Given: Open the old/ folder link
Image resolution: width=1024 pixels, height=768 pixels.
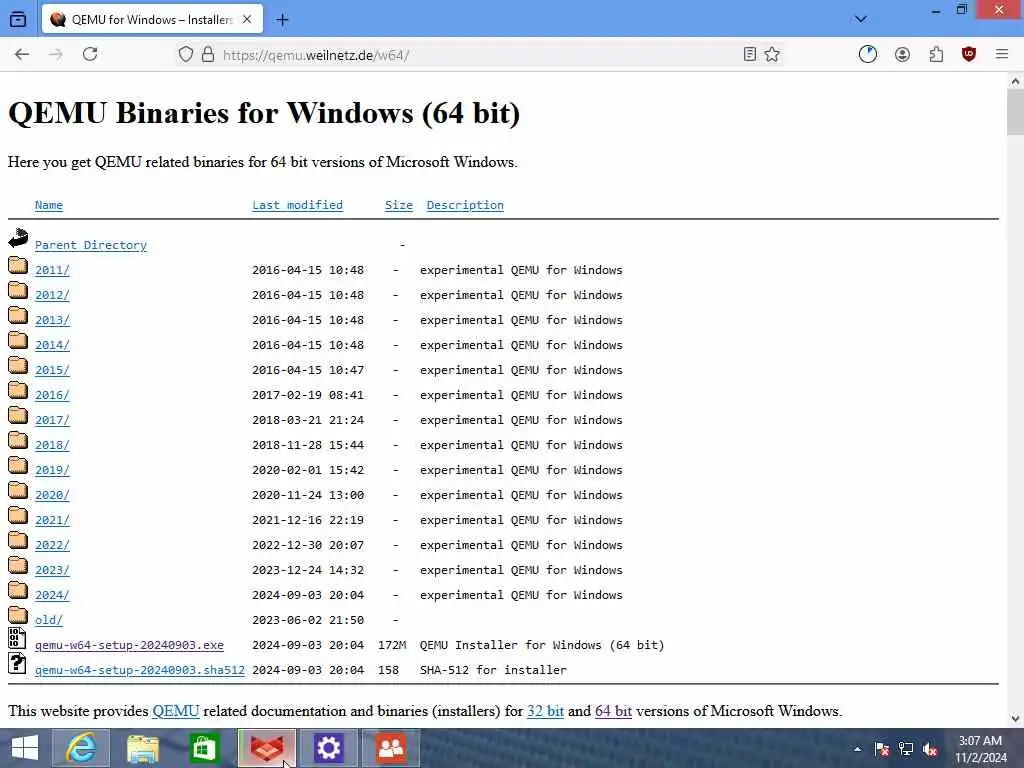Looking at the screenshot, I should 49,620.
